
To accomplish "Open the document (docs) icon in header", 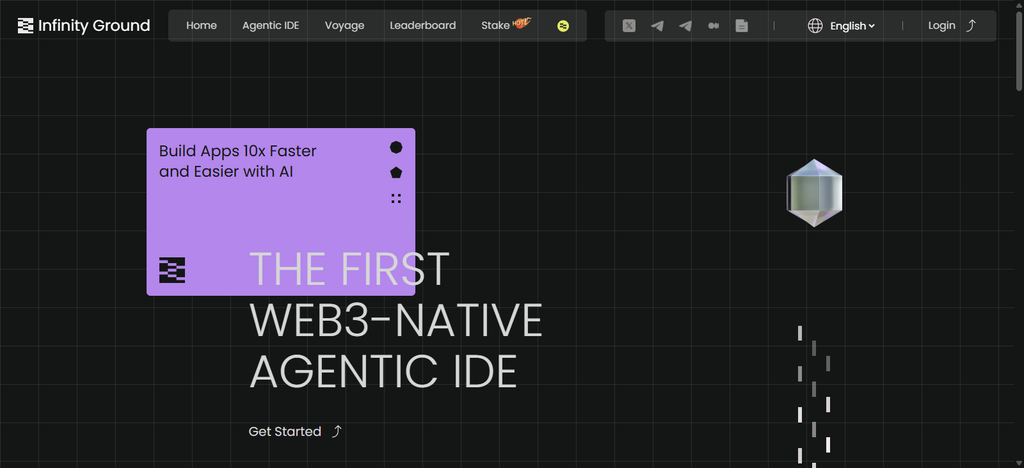I will [x=741, y=26].
